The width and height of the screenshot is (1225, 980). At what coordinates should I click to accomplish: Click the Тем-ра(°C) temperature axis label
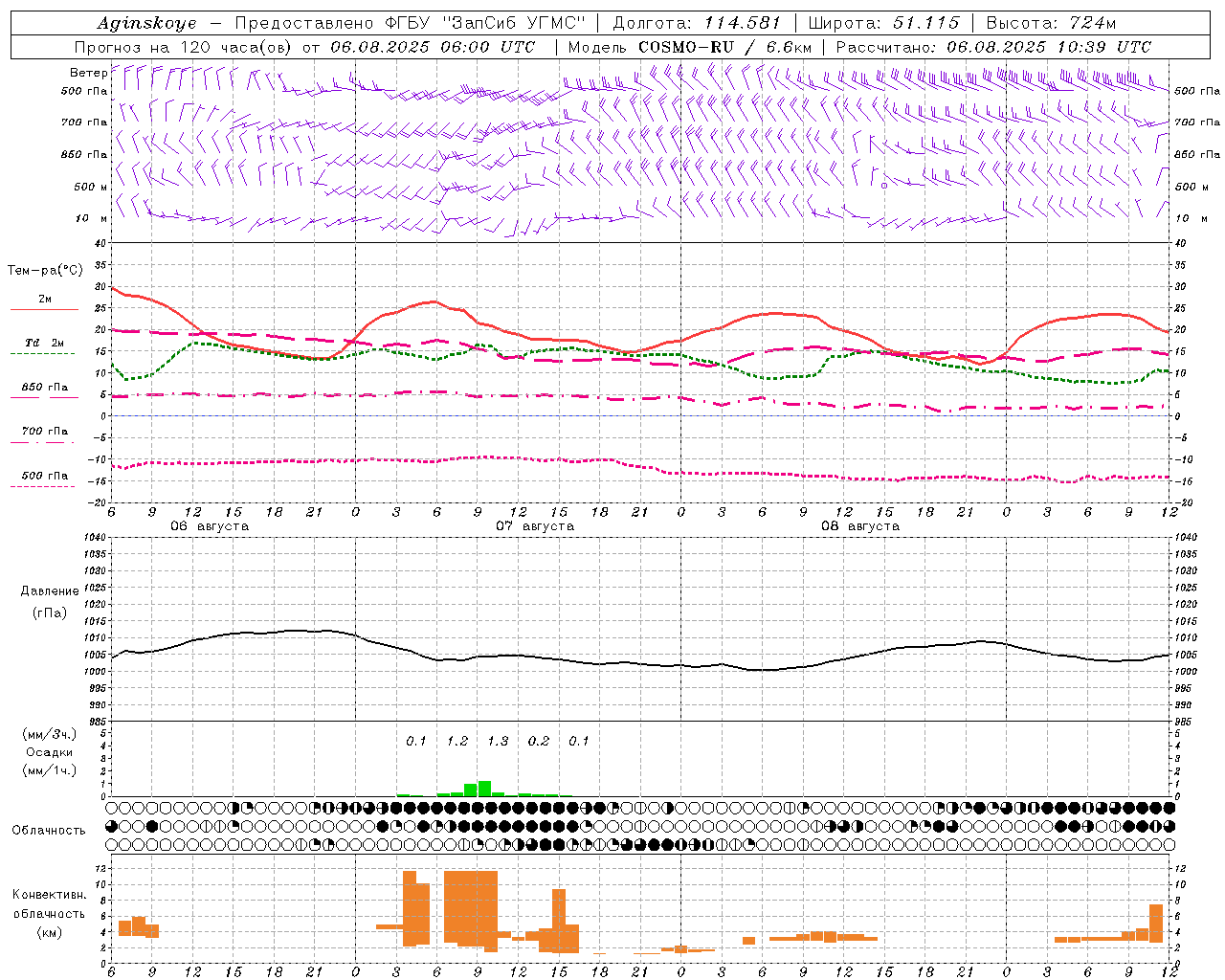(x=45, y=271)
